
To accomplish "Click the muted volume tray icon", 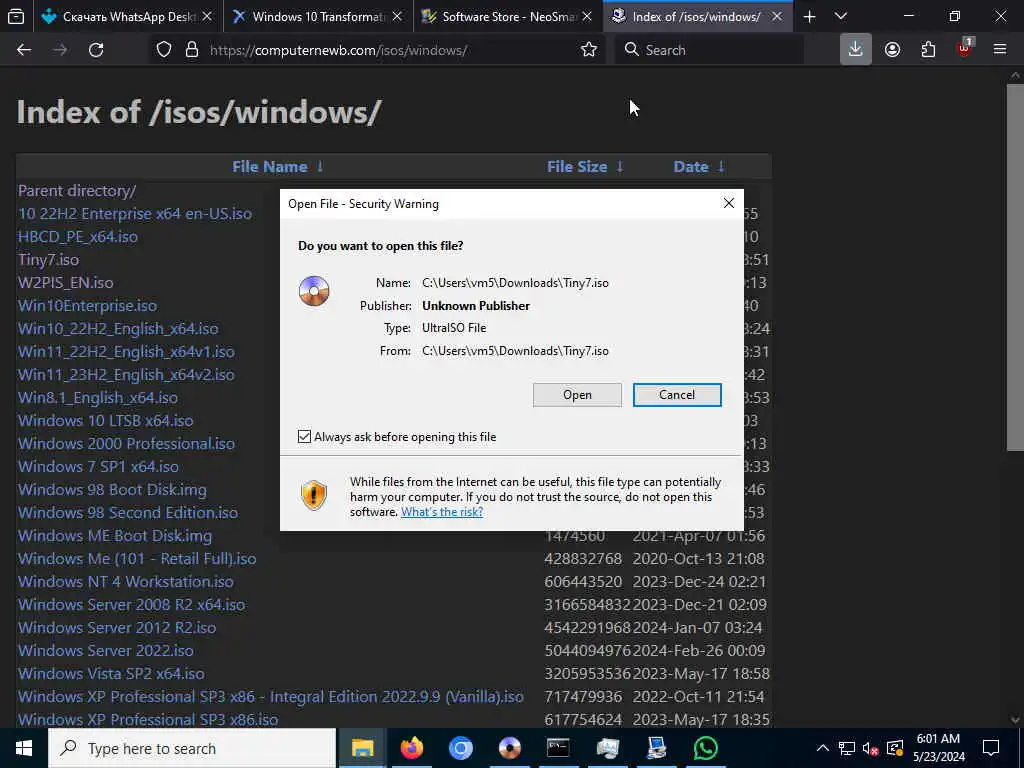I will tap(871, 748).
